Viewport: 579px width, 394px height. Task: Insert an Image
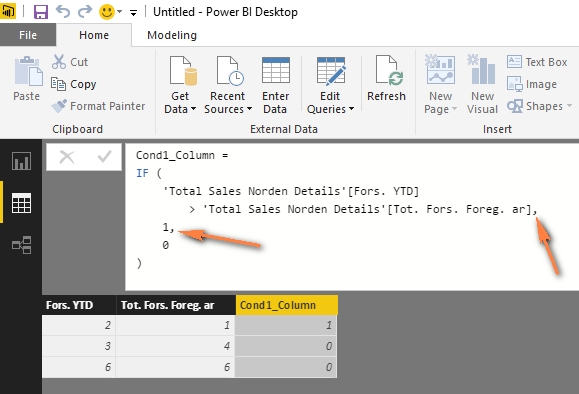click(532, 84)
